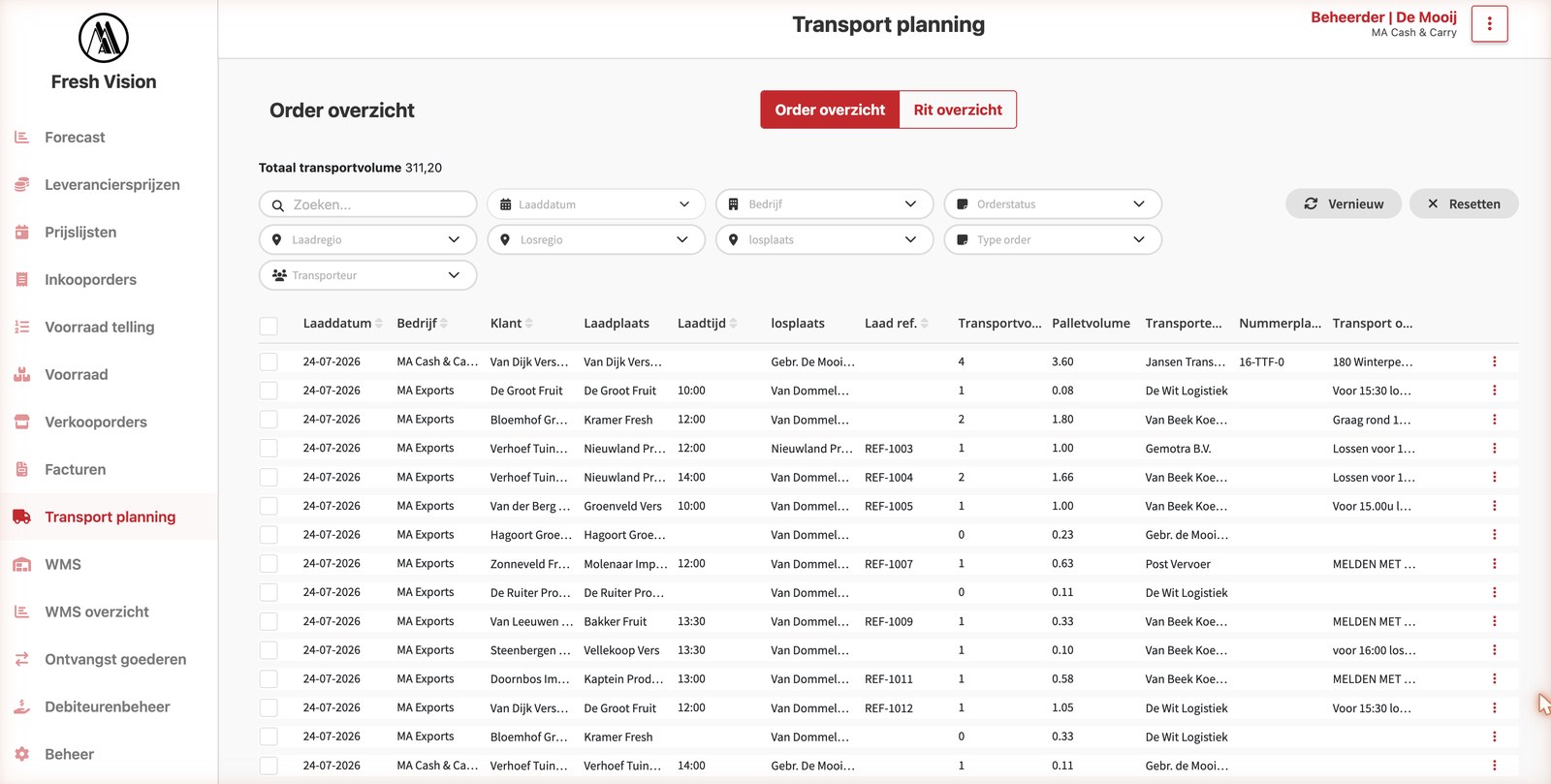Click the WMS overzicht chart icon
Image resolution: width=1551 pixels, height=784 pixels.
(x=21, y=612)
